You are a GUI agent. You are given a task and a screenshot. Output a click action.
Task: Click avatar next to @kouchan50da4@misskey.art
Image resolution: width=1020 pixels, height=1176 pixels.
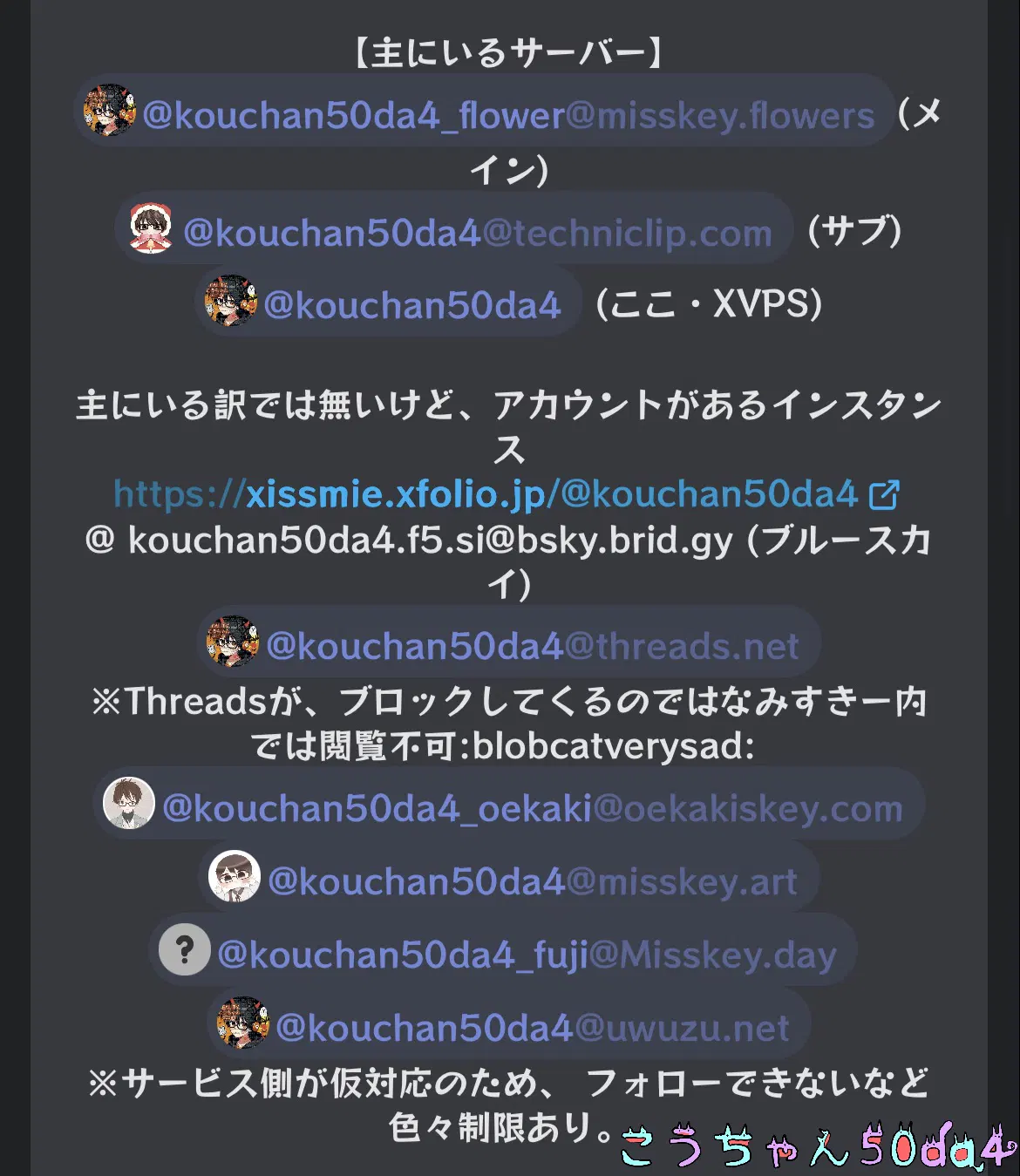coord(235,876)
